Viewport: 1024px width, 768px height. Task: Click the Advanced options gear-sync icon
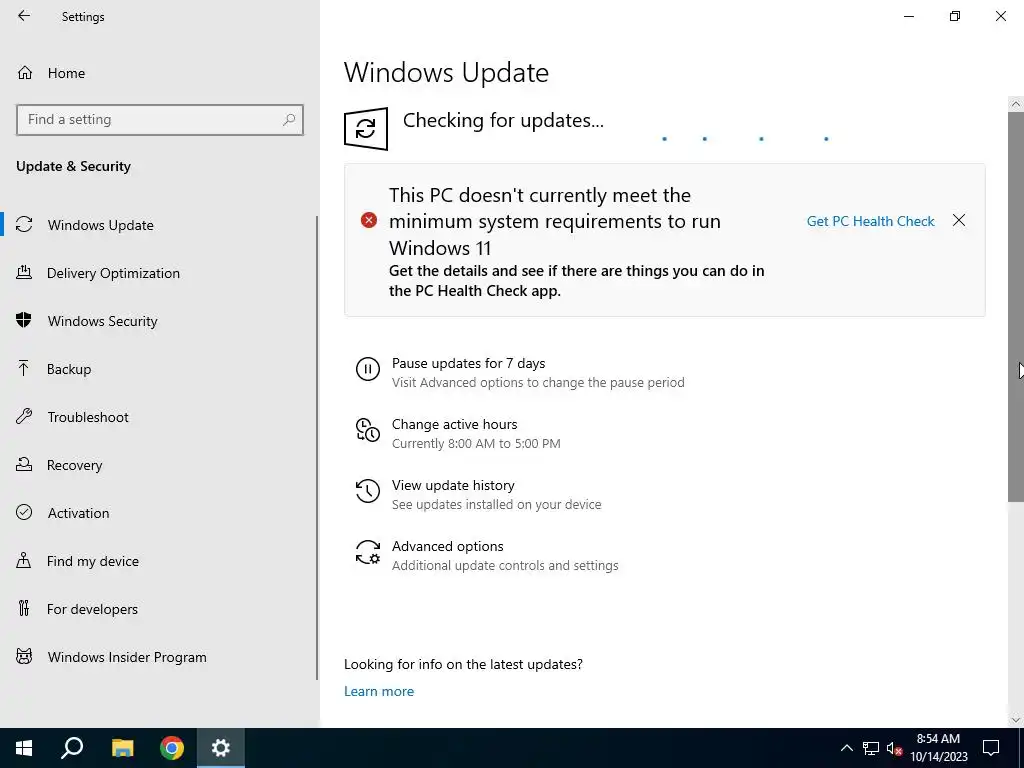(368, 552)
